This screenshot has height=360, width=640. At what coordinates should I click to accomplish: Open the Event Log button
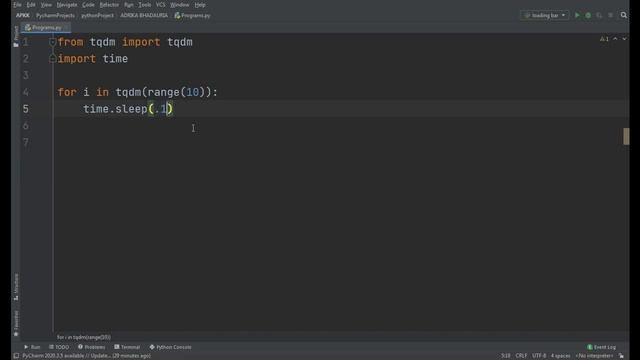click(x=602, y=347)
